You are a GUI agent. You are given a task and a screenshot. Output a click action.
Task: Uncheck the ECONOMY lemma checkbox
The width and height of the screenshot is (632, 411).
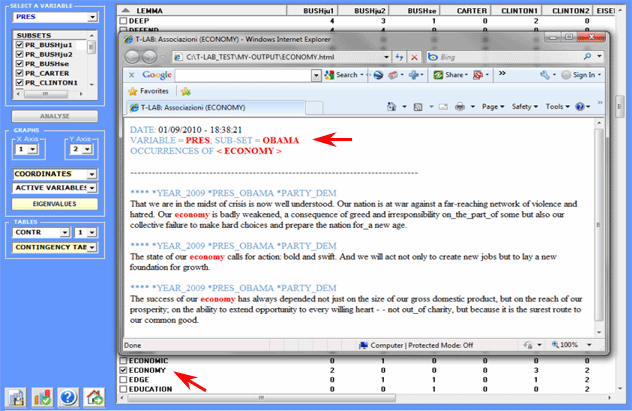(x=124, y=370)
